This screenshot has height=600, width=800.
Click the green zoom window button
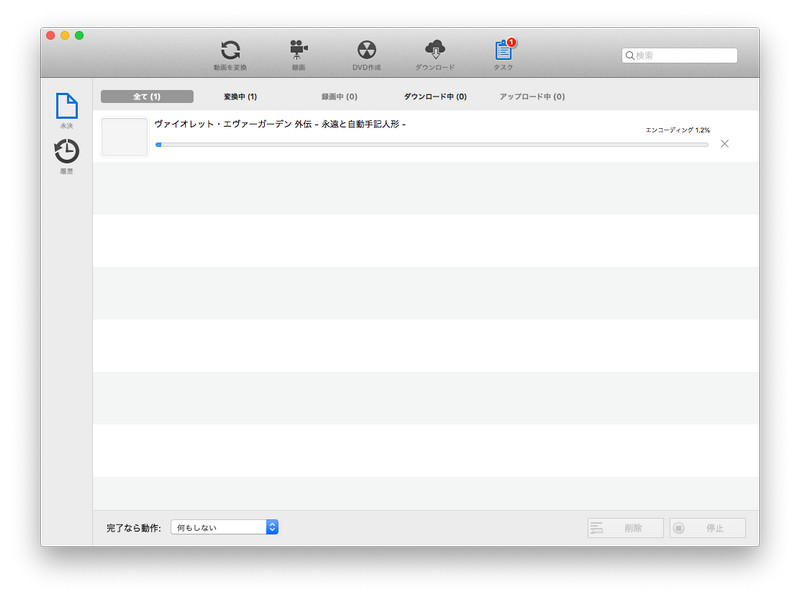(x=79, y=35)
